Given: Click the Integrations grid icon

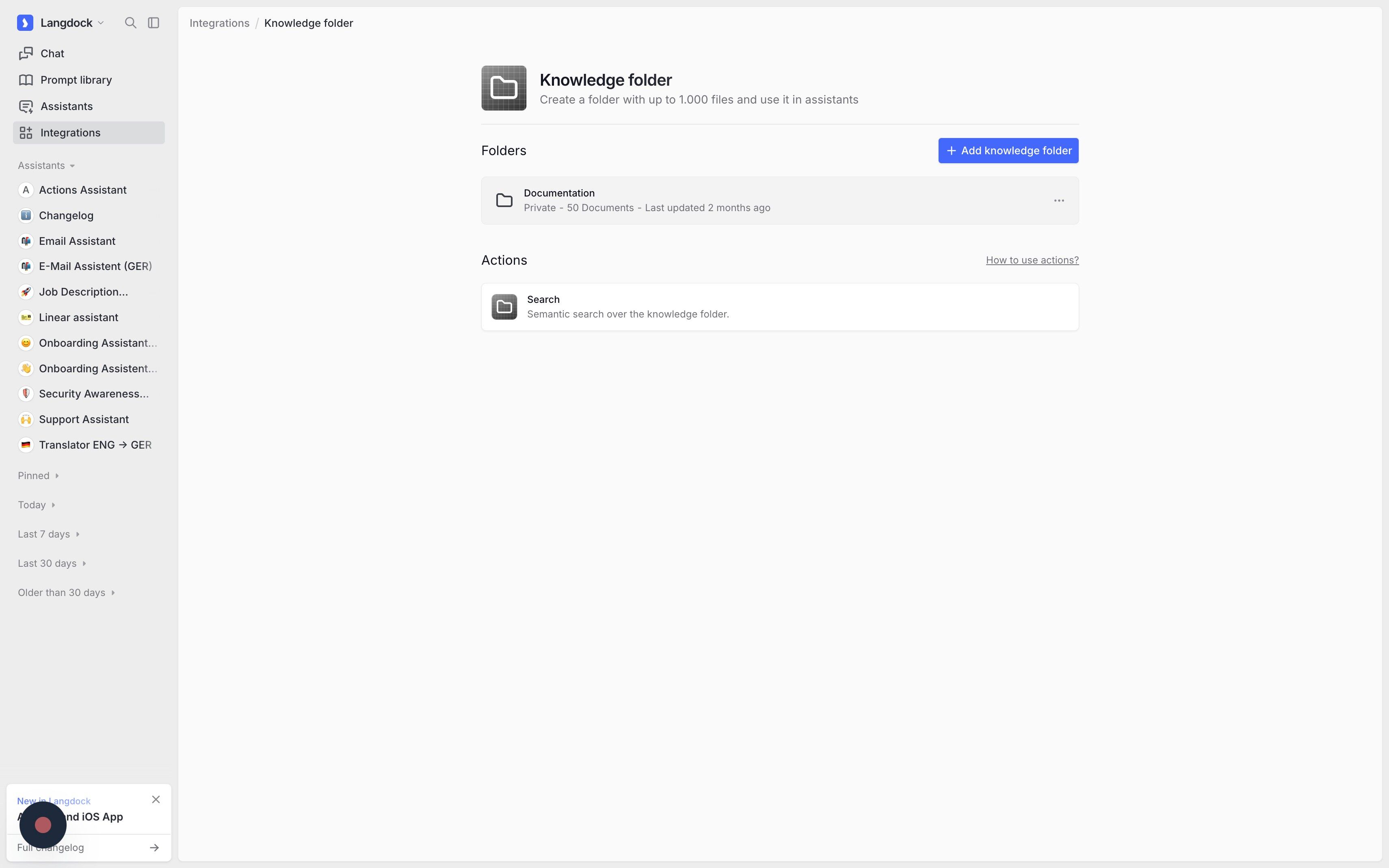Looking at the screenshot, I should click(x=26, y=133).
